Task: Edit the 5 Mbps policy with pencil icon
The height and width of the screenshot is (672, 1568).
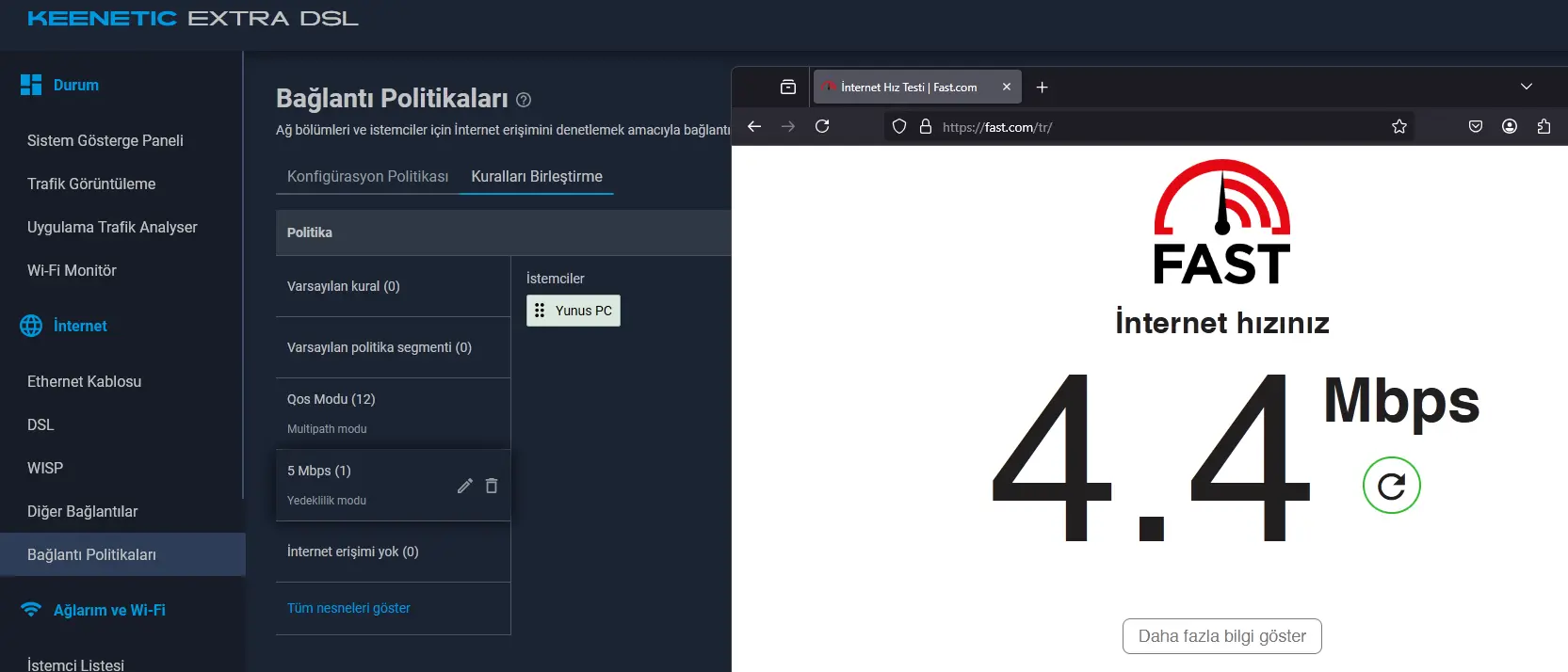Action: click(x=465, y=486)
